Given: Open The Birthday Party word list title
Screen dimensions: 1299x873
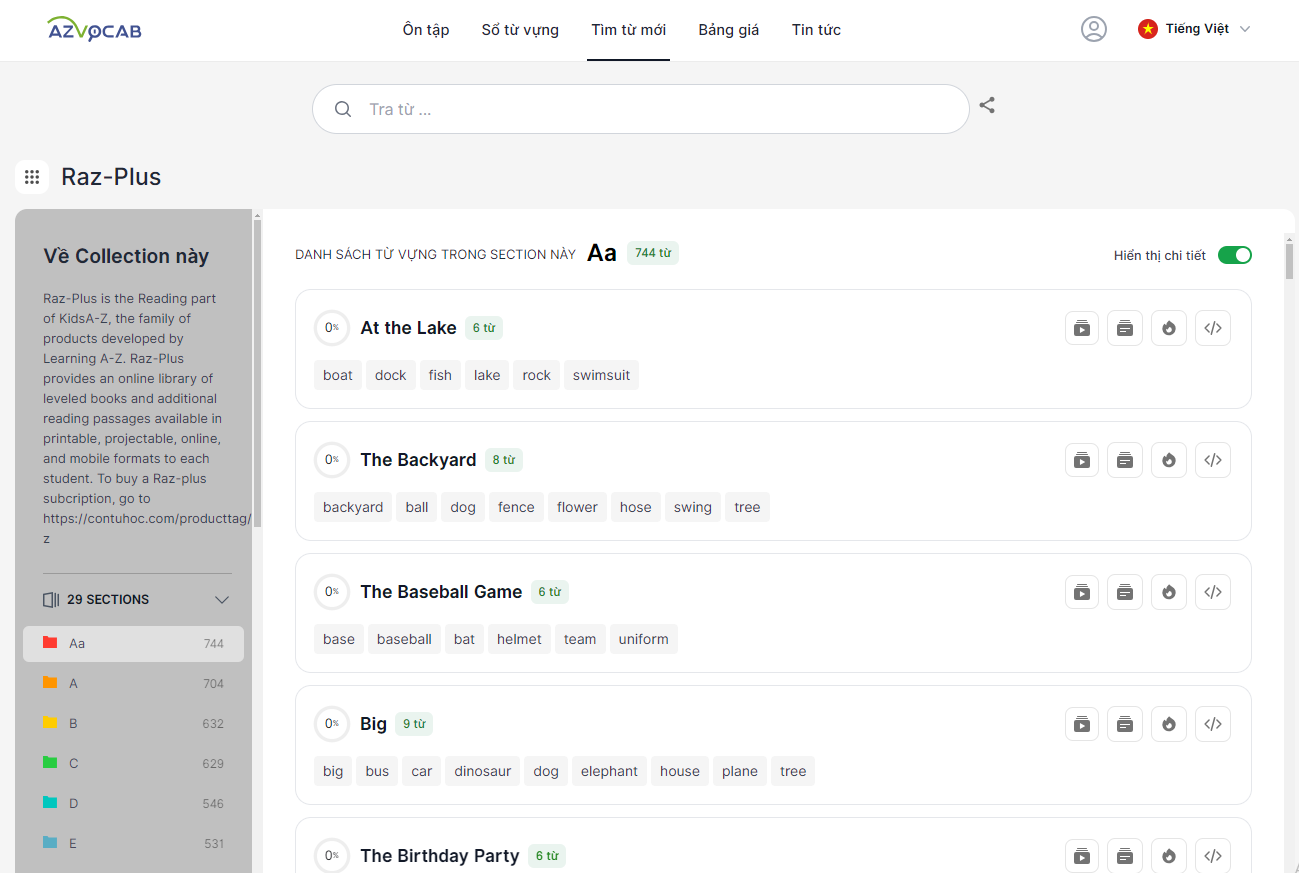Looking at the screenshot, I should (x=440, y=856).
